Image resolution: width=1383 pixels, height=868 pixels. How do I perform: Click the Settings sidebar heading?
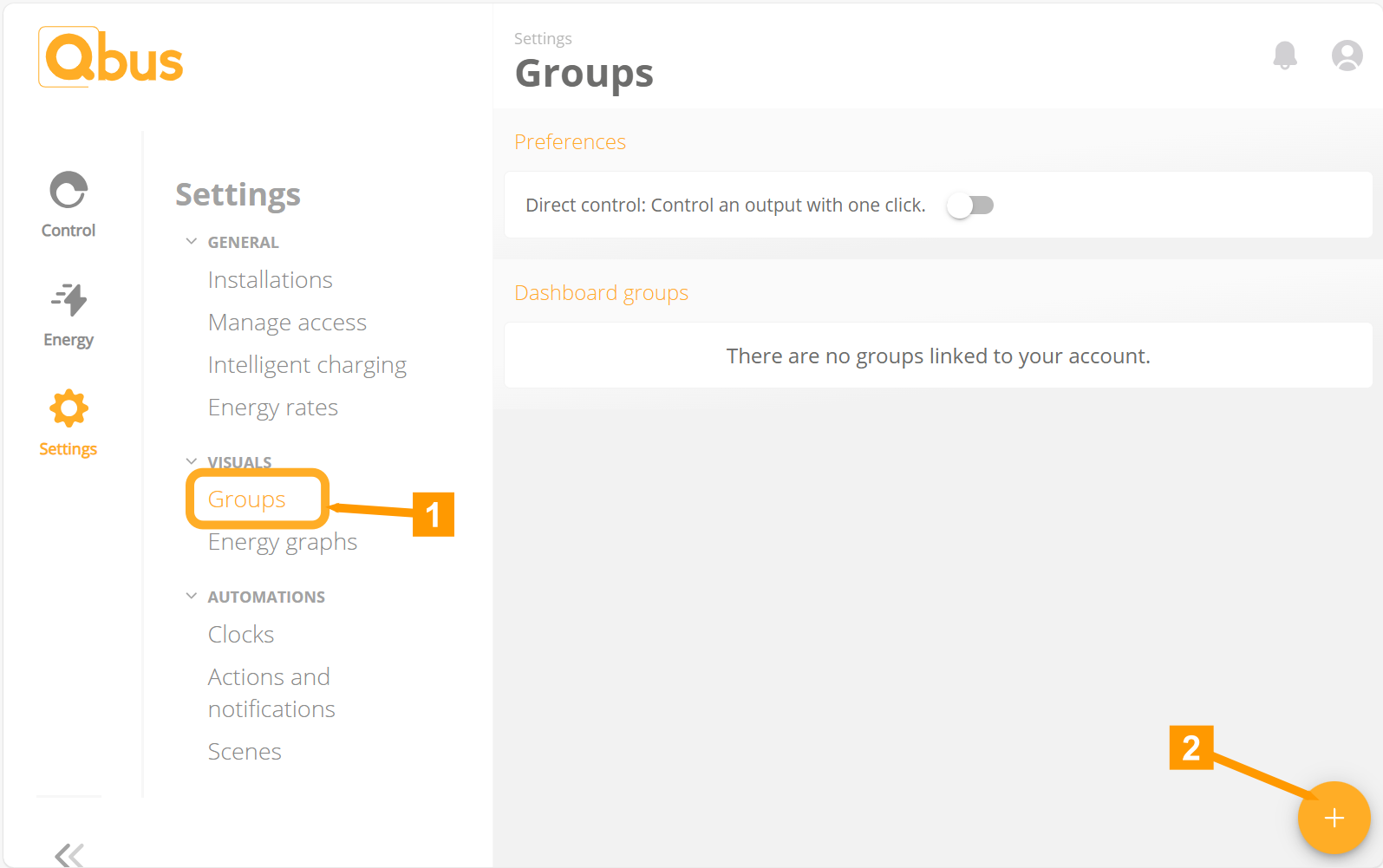point(238,195)
